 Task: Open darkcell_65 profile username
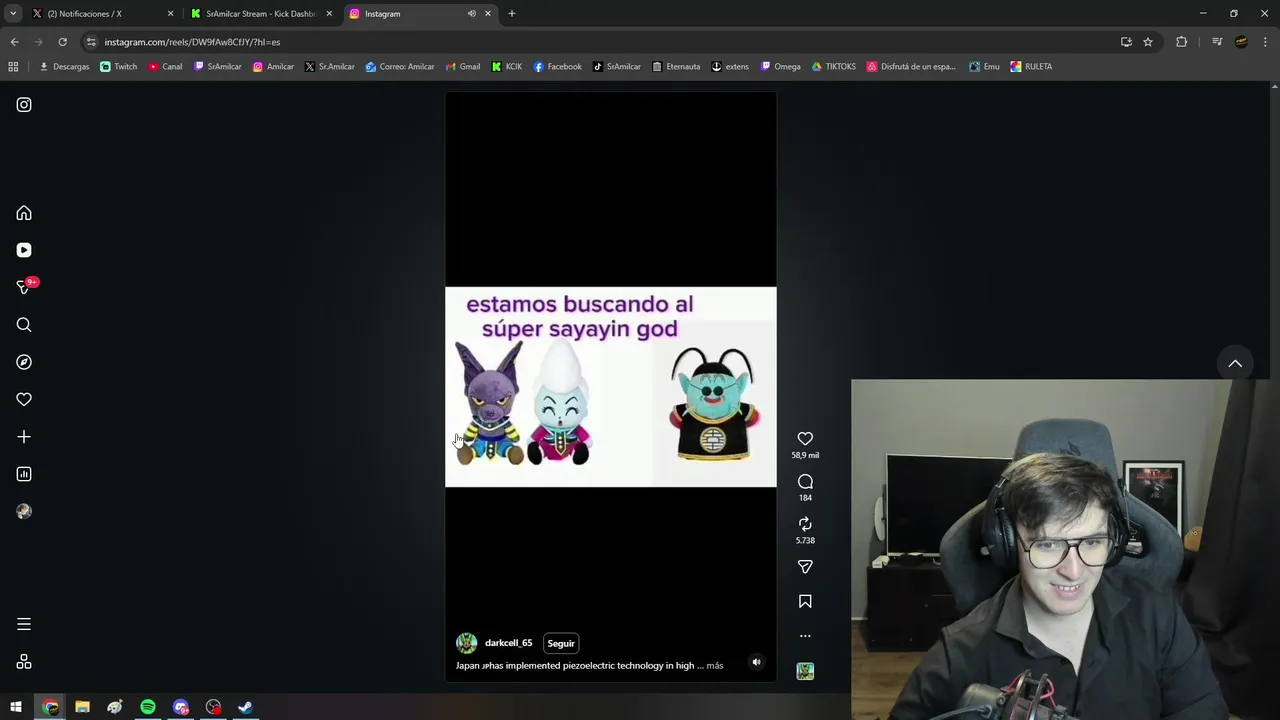508,643
